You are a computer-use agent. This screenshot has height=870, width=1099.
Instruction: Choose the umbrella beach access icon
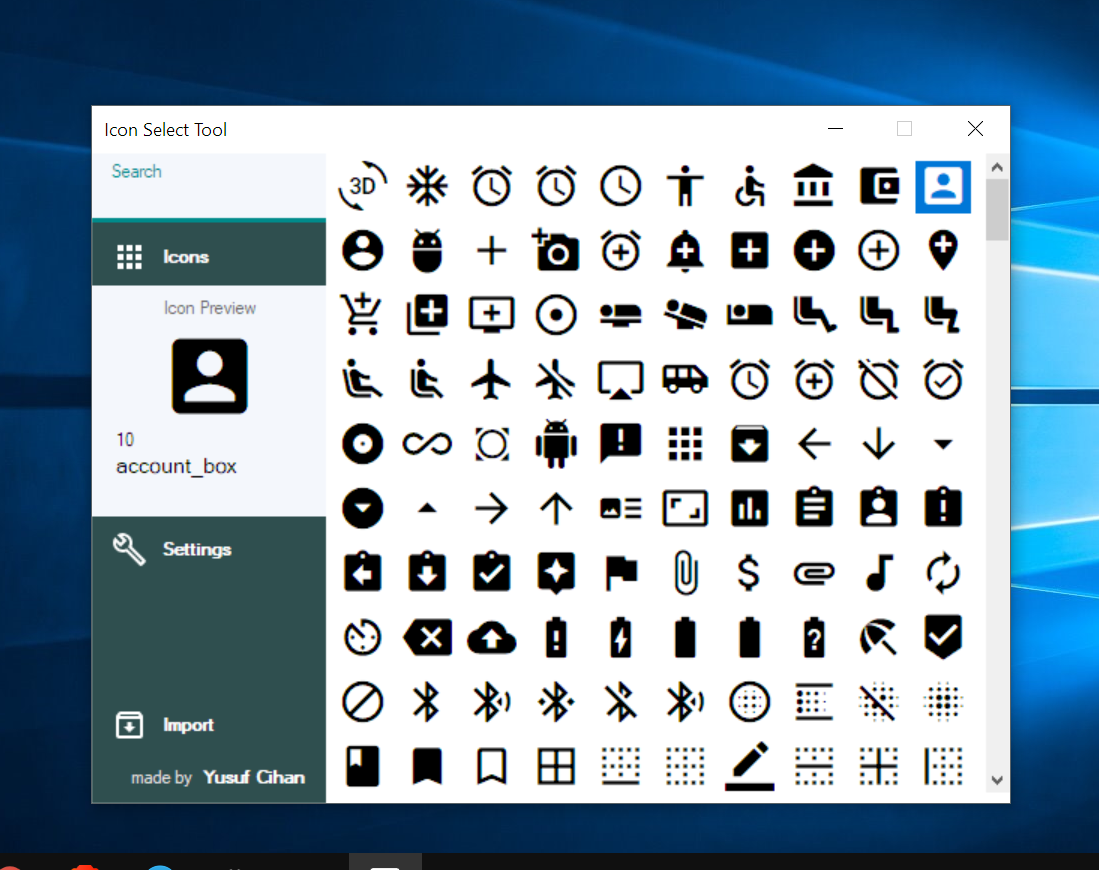[x=878, y=637]
